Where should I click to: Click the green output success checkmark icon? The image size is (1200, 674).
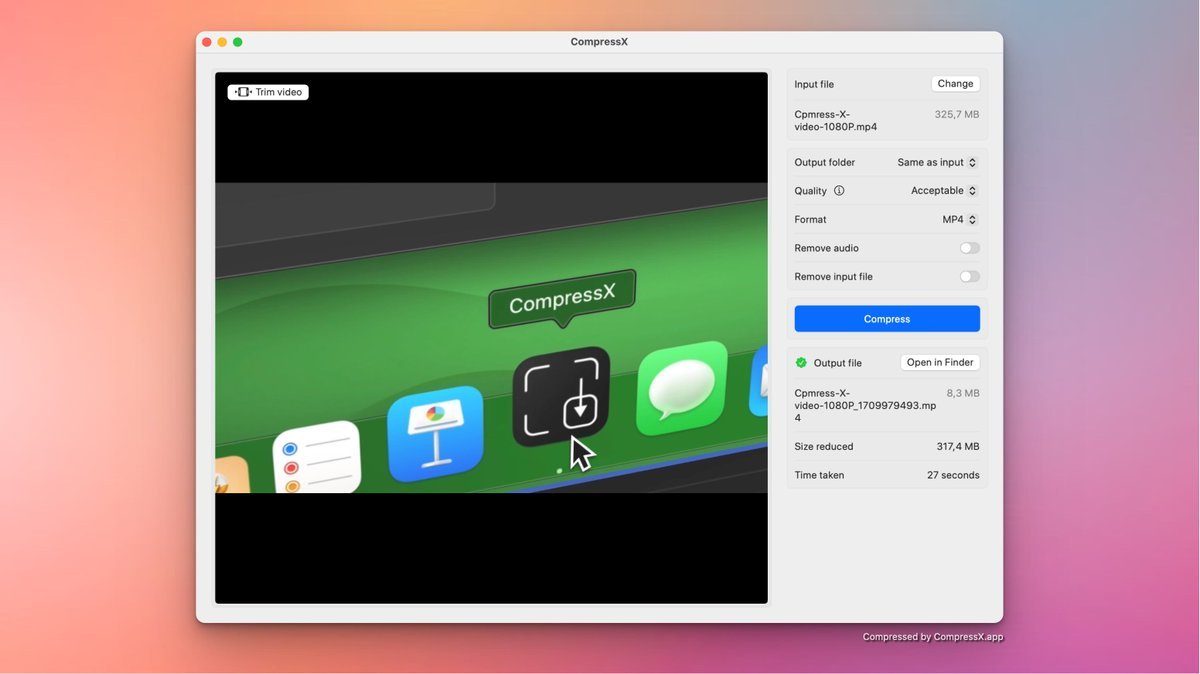801,363
